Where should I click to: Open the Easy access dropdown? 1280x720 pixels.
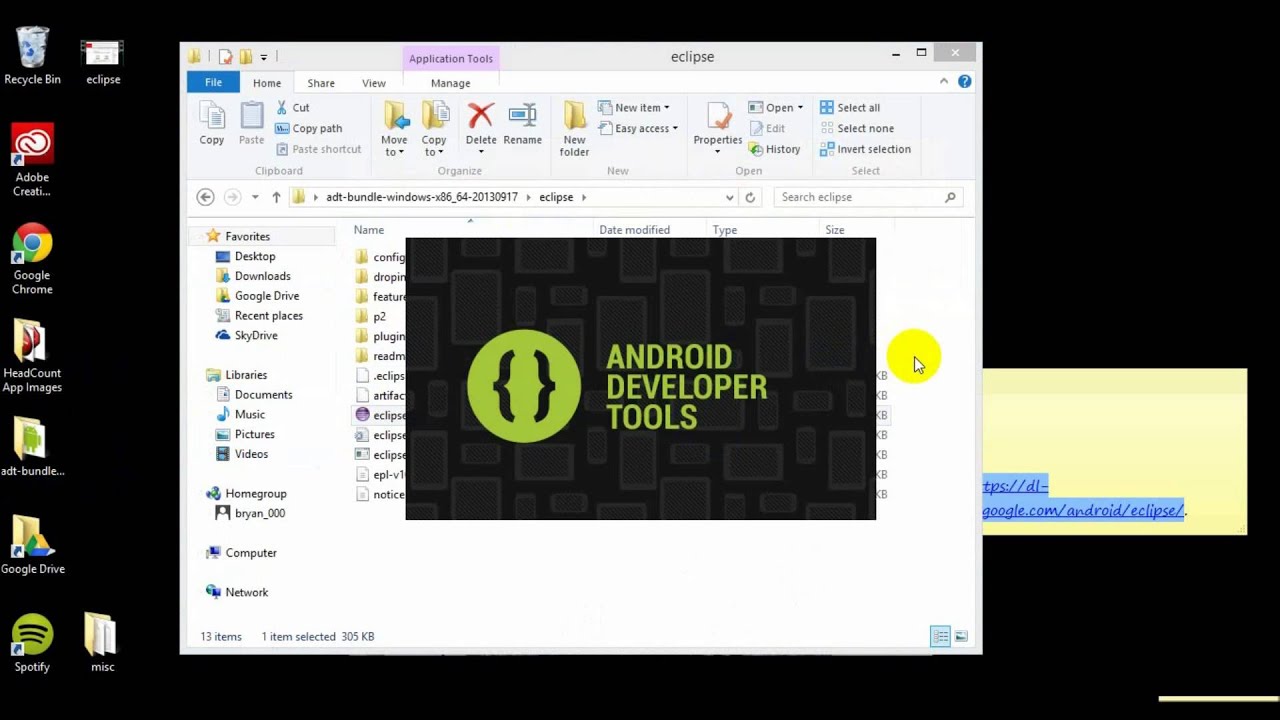click(x=638, y=128)
